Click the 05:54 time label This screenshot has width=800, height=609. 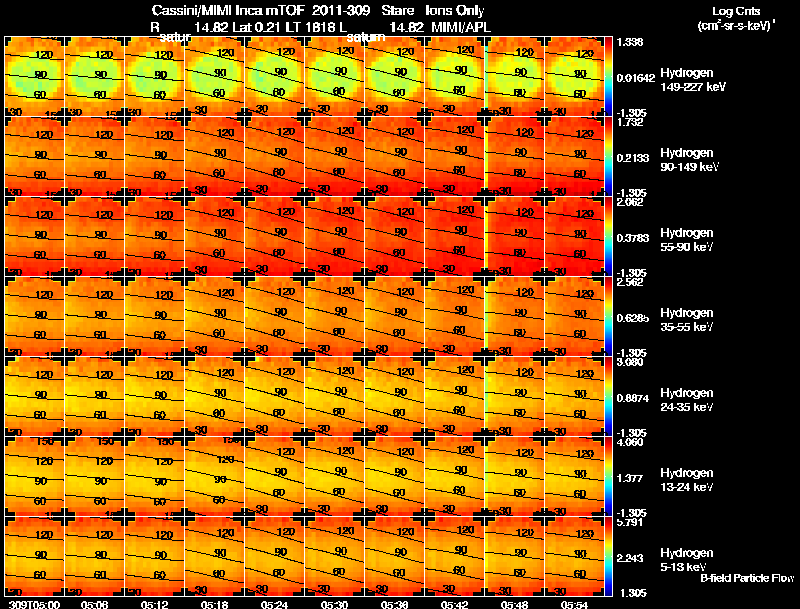[574, 604]
